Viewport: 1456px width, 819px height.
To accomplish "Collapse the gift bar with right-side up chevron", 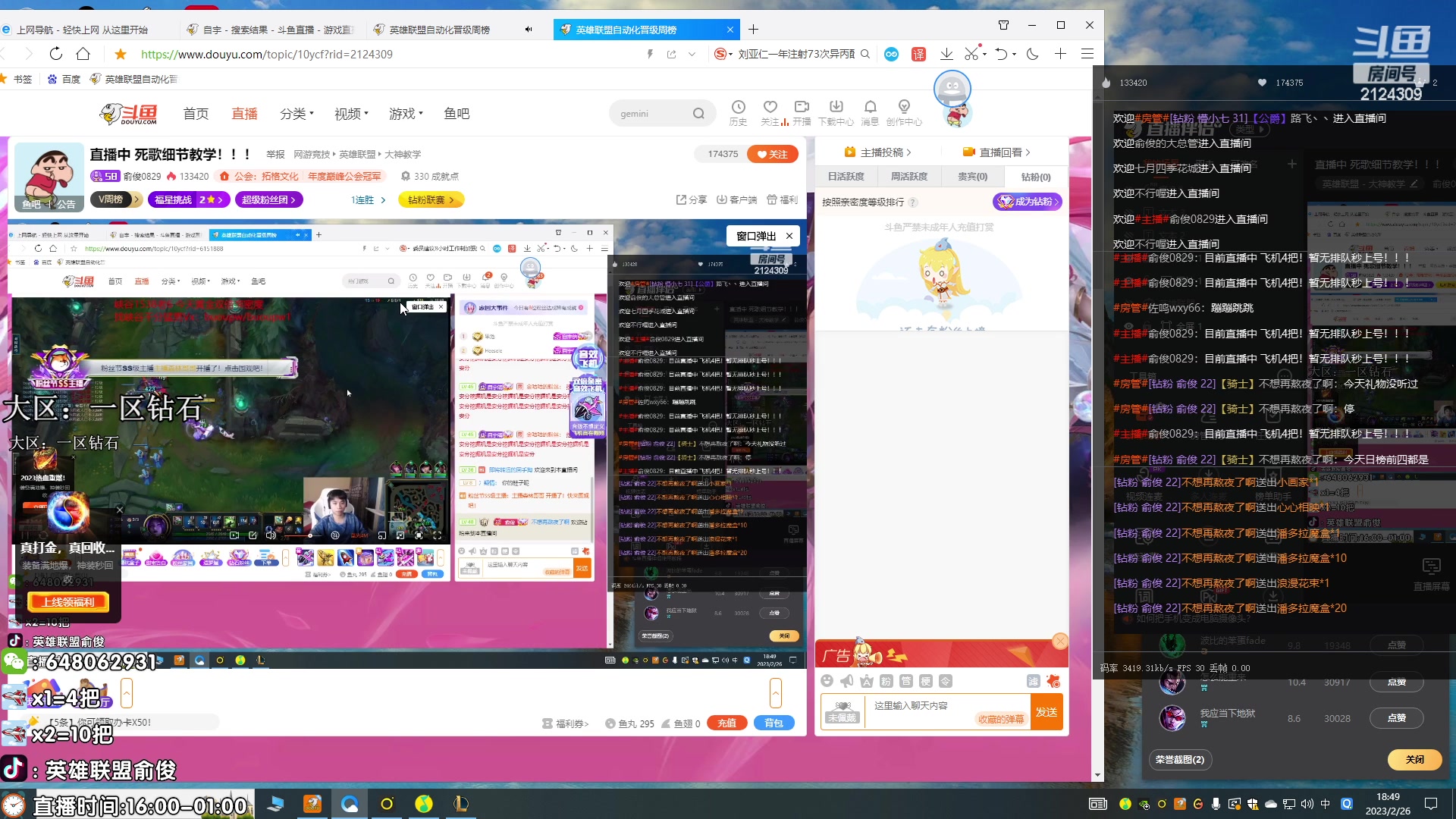I will coord(775,692).
